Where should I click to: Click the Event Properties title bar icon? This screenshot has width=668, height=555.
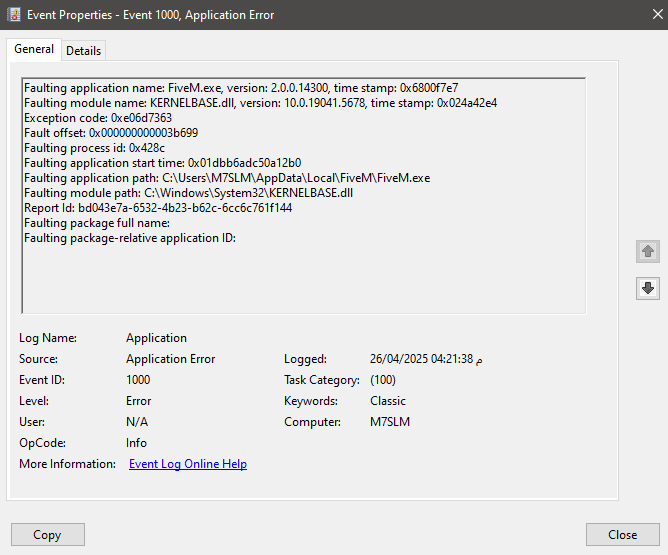pos(14,14)
